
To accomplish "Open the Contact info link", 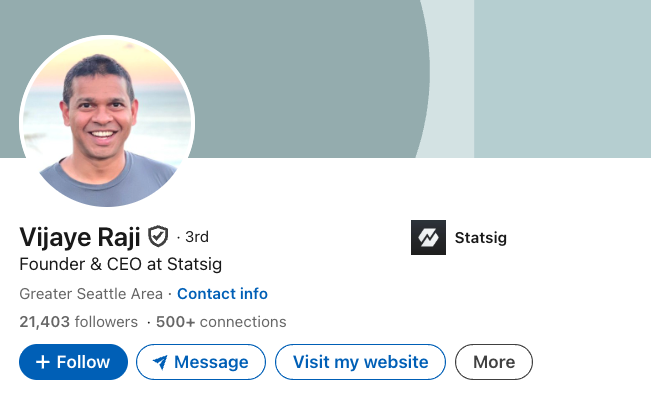I will pos(222,294).
